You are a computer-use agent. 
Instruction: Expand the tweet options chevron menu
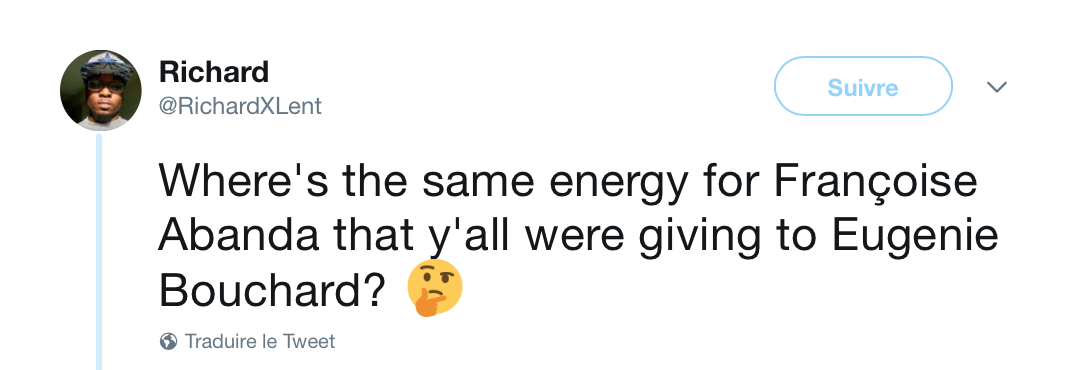[996, 87]
